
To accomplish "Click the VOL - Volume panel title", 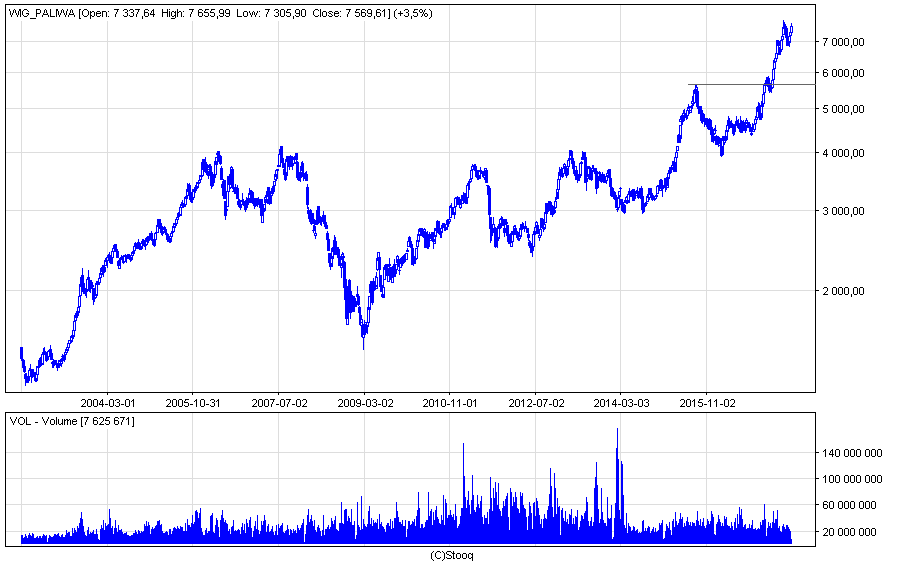I will [72, 421].
